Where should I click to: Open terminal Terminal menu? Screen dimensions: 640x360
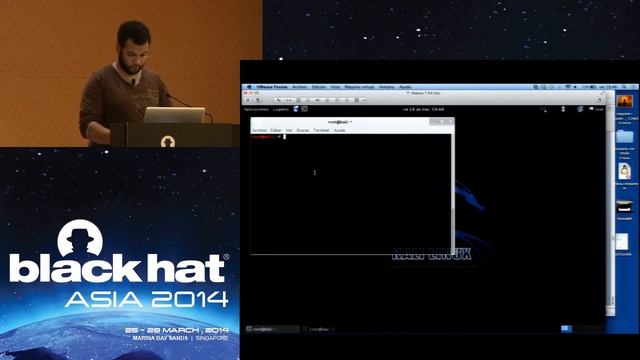(x=321, y=130)
